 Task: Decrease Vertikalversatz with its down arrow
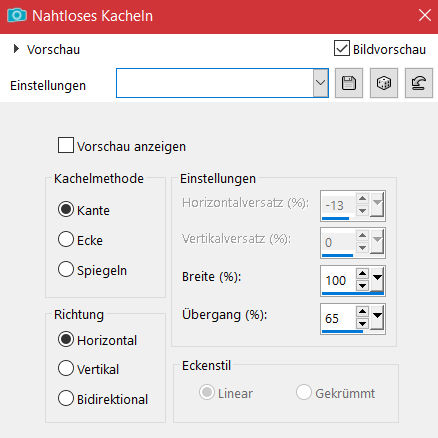click(362, 248)
